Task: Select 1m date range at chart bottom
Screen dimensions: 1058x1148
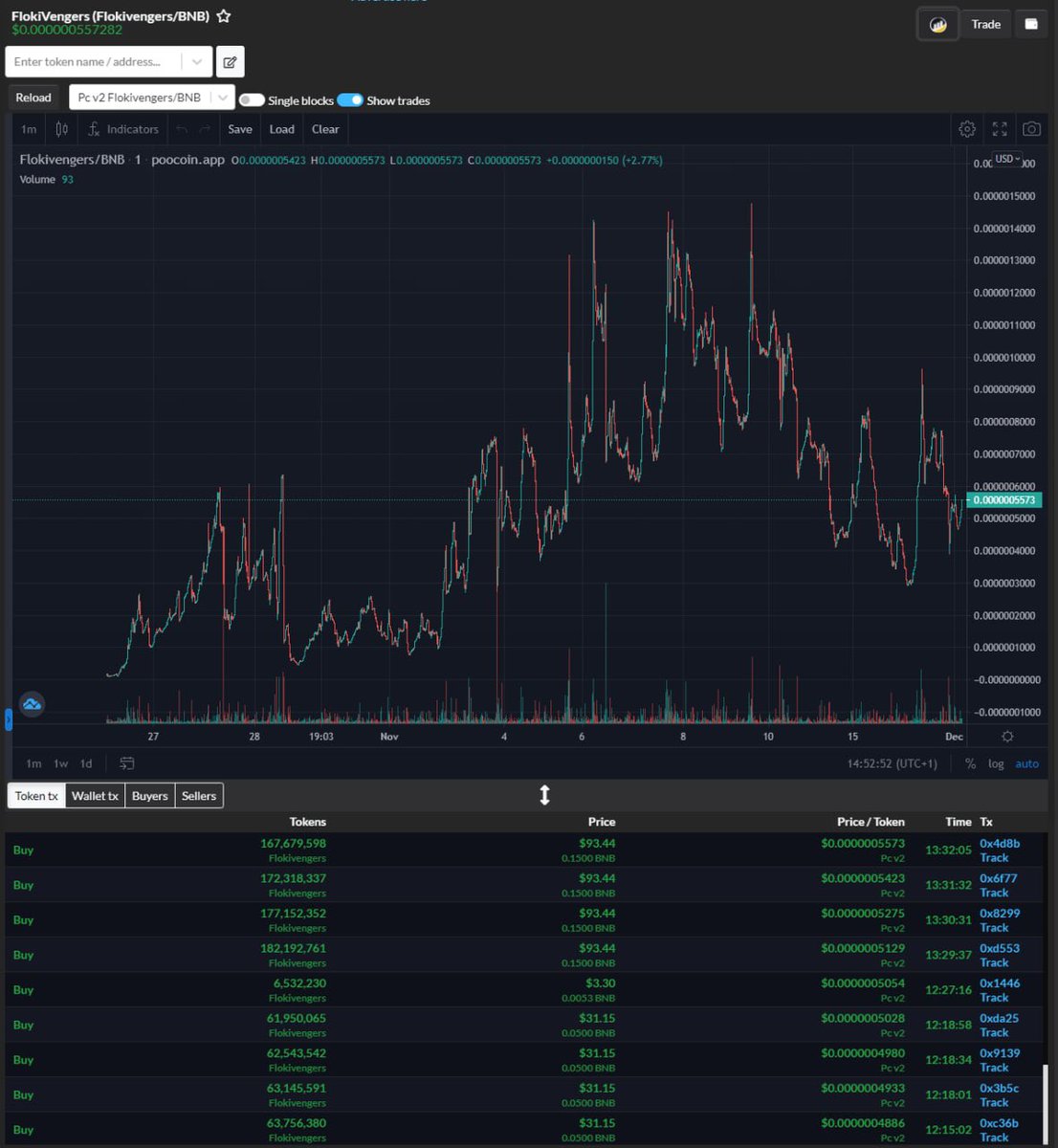Action: tap(33, 763)
